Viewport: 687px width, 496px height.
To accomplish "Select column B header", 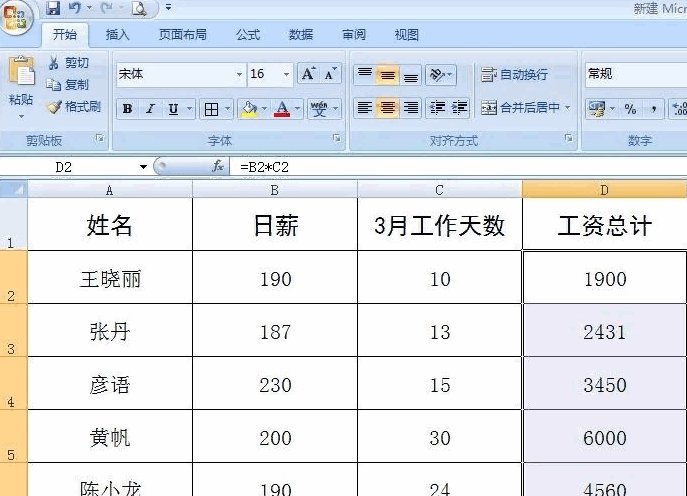I will [275, 190].
